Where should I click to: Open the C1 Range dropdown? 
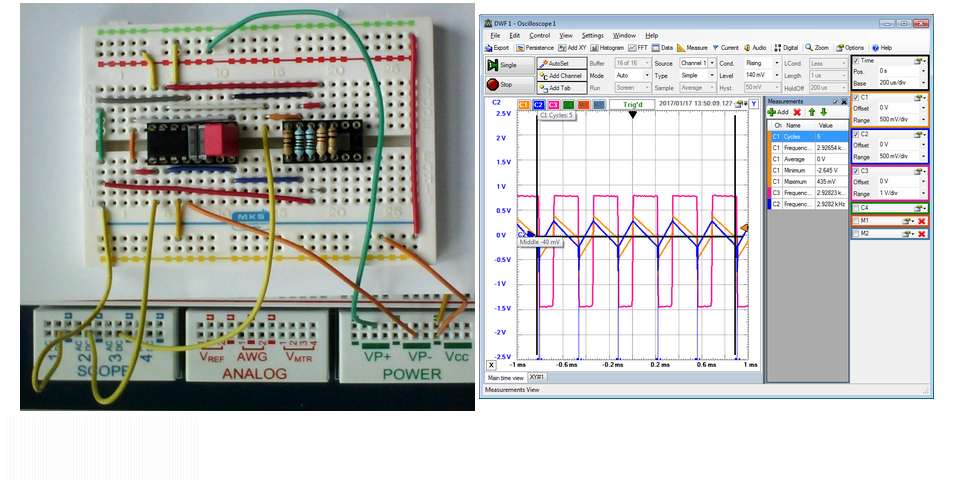[923, 119]
